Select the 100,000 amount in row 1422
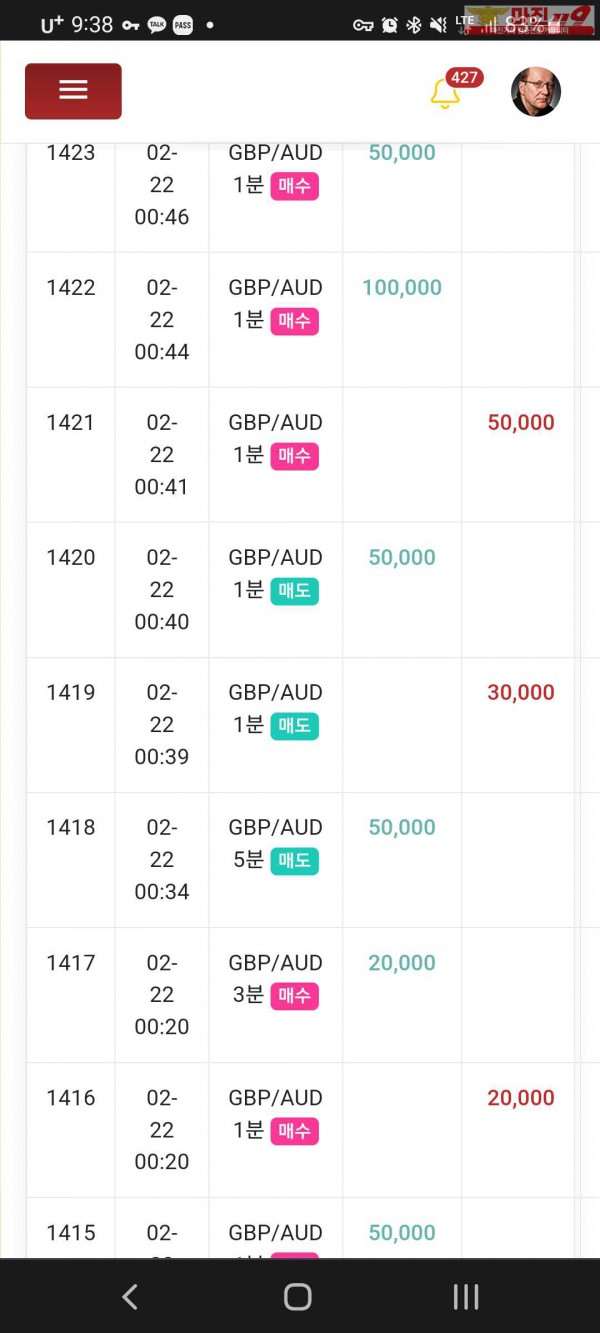The width and height of the screenshot is (600, 1333). [x=402, y=288]
